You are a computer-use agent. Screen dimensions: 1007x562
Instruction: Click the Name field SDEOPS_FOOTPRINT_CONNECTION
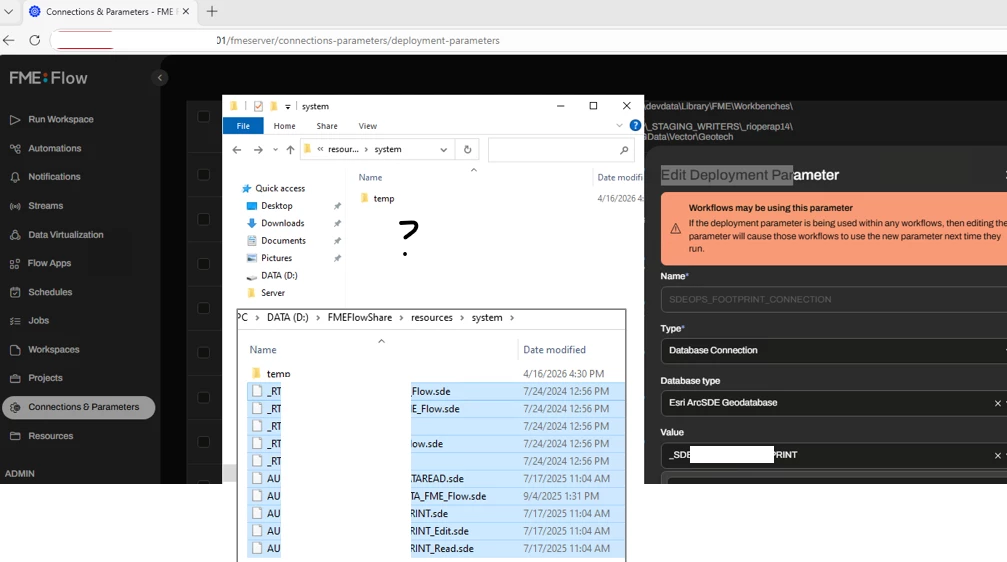click(834, 299)
